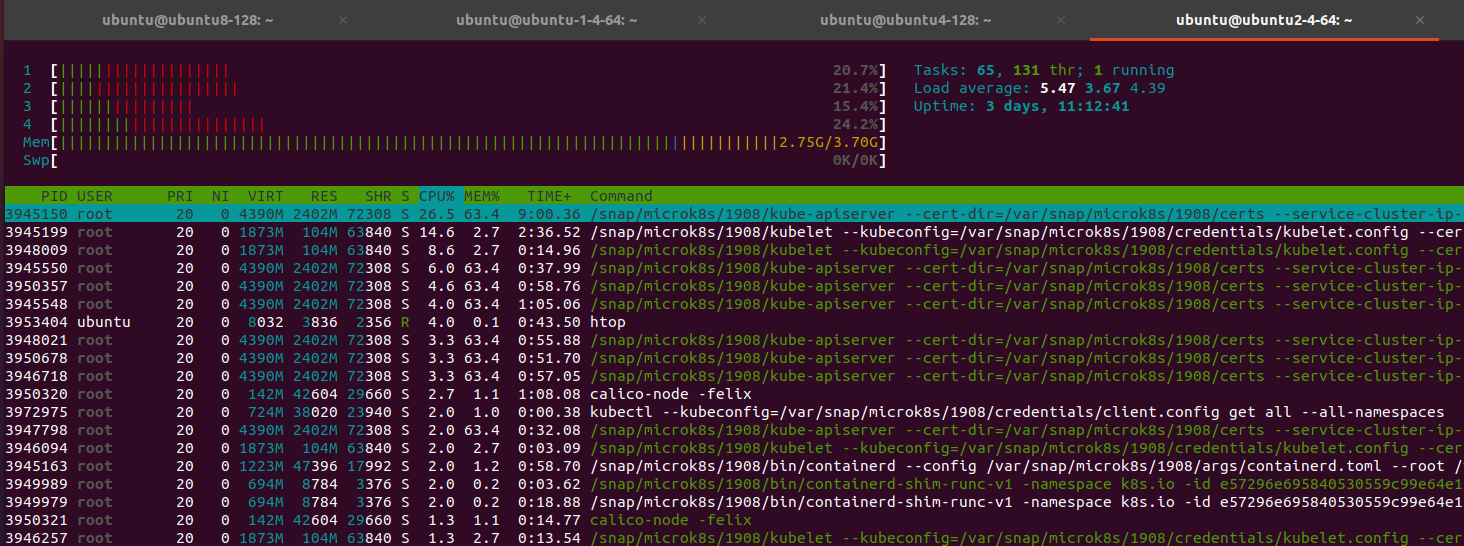
Task: Sort by the RES column header
Action: 324,196
